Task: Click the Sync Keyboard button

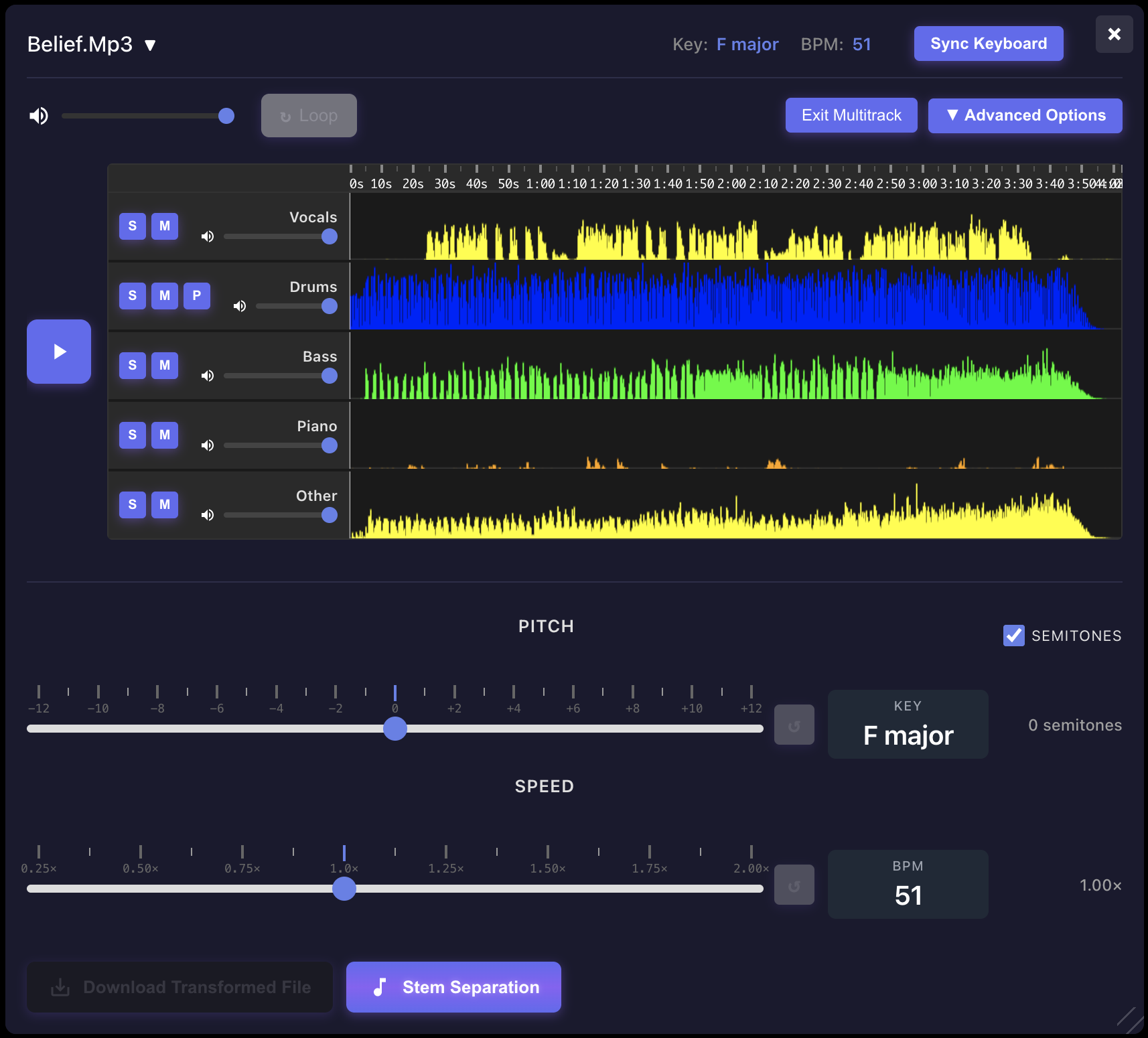Action: [x=988, y=44]
